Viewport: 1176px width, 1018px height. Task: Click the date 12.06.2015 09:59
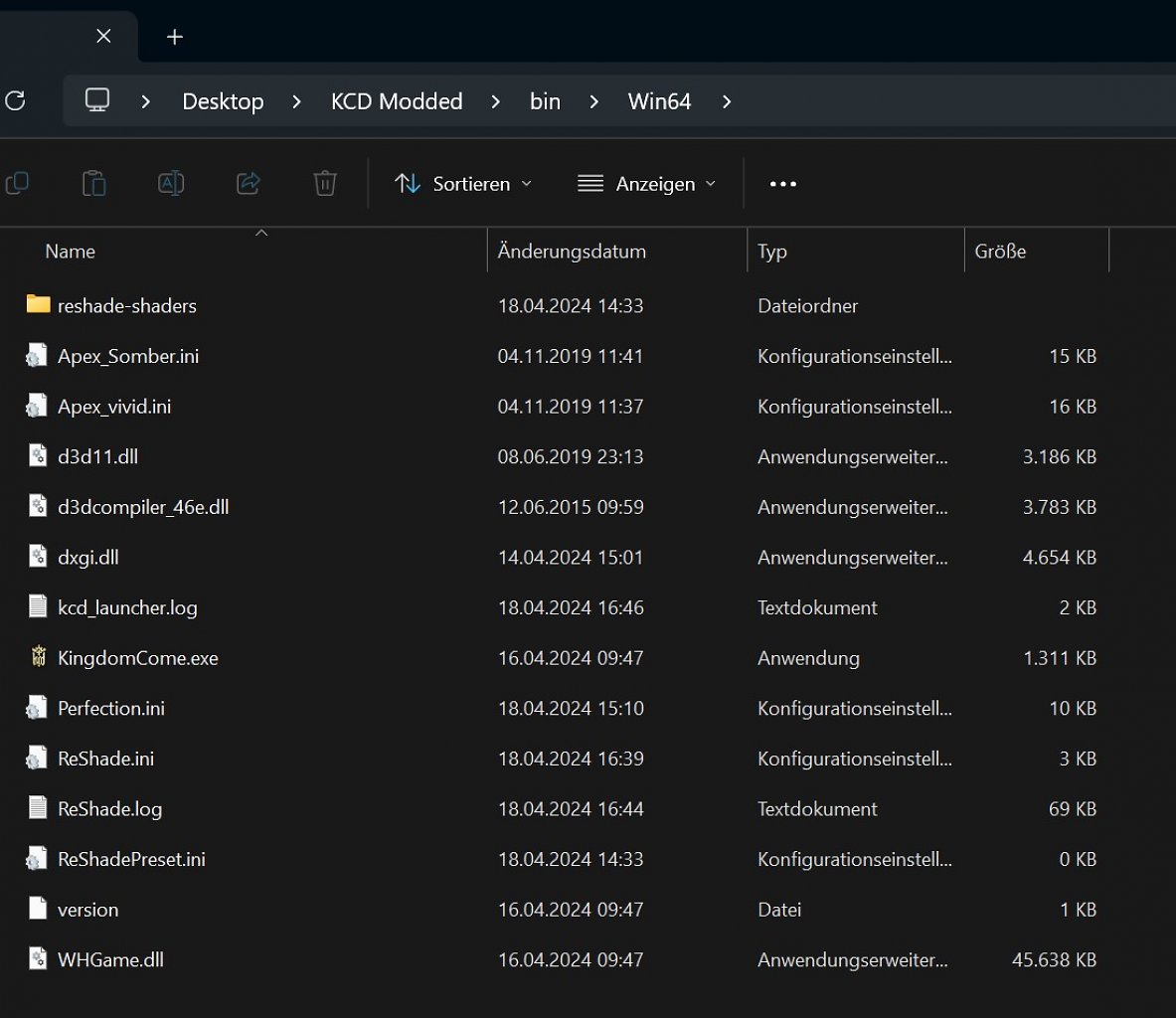pyautogui.click(x=571, y=506)
